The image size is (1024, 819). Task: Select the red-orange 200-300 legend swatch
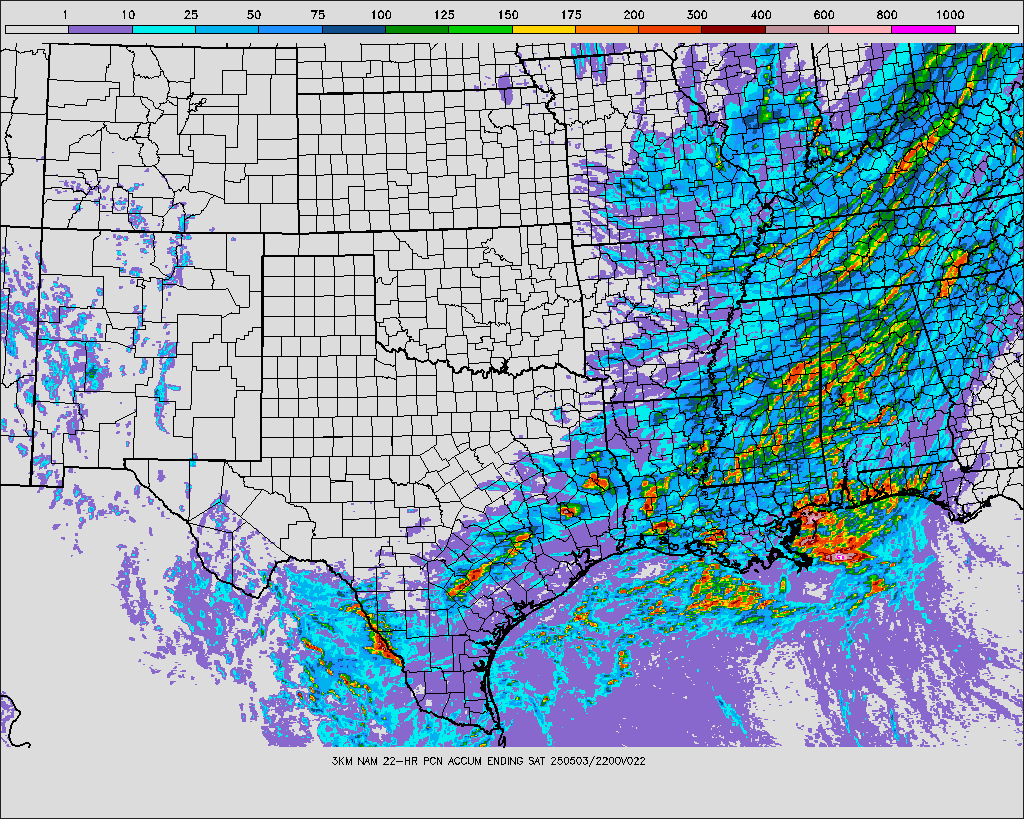(x=671, y=29)
